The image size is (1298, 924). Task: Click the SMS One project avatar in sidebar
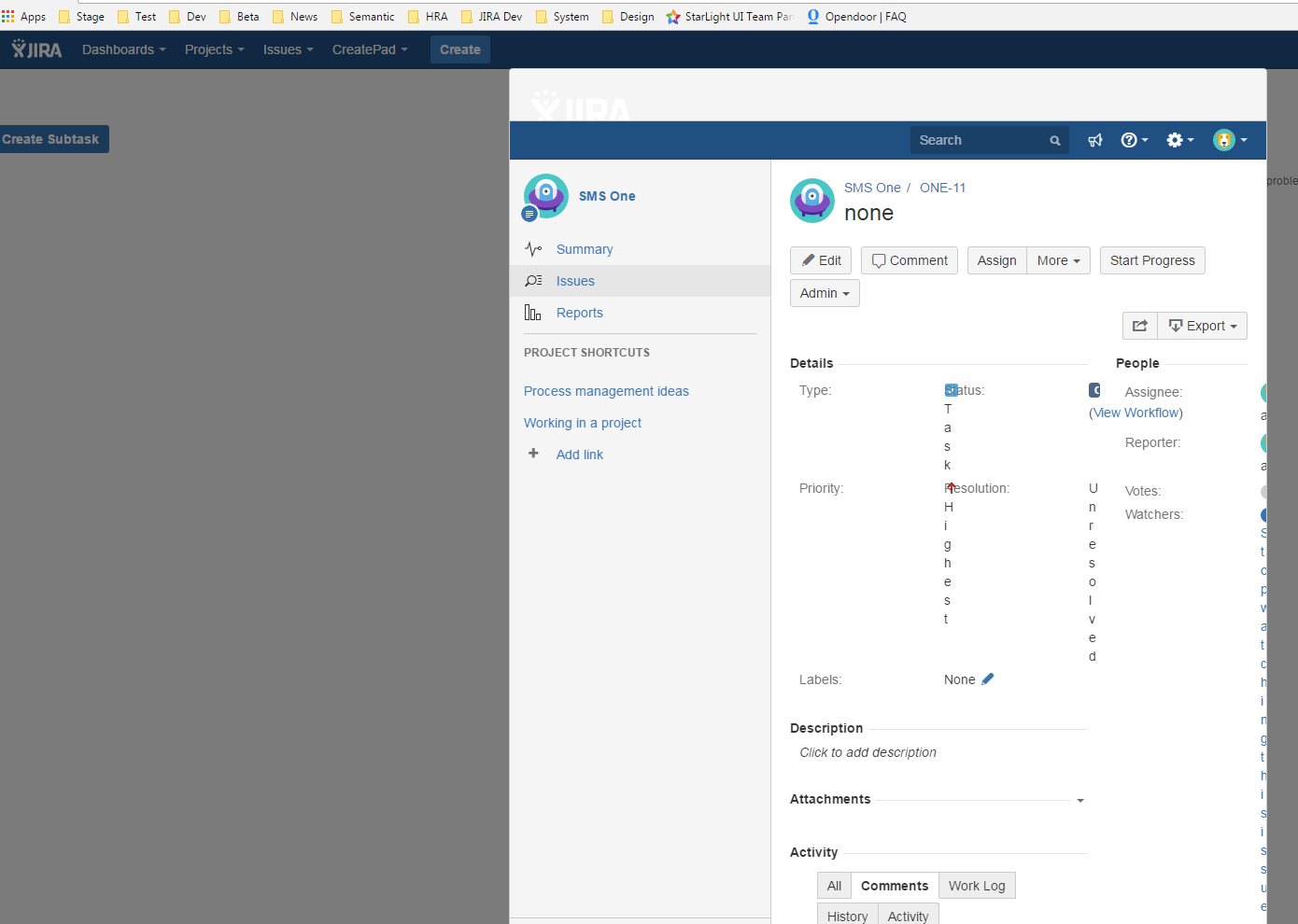545,197
